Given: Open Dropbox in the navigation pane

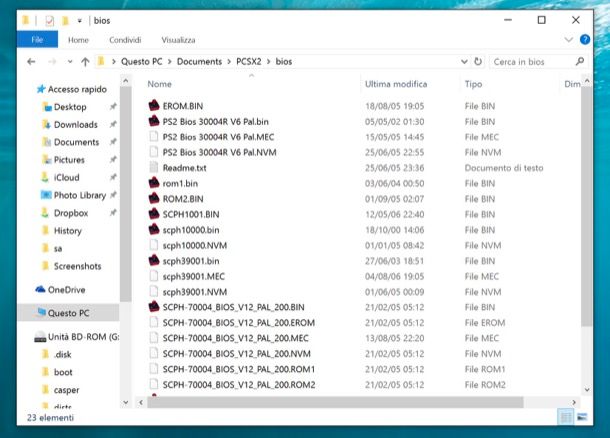Looking at the screenshot, I should pyautogui.click(x=71, y=213).
